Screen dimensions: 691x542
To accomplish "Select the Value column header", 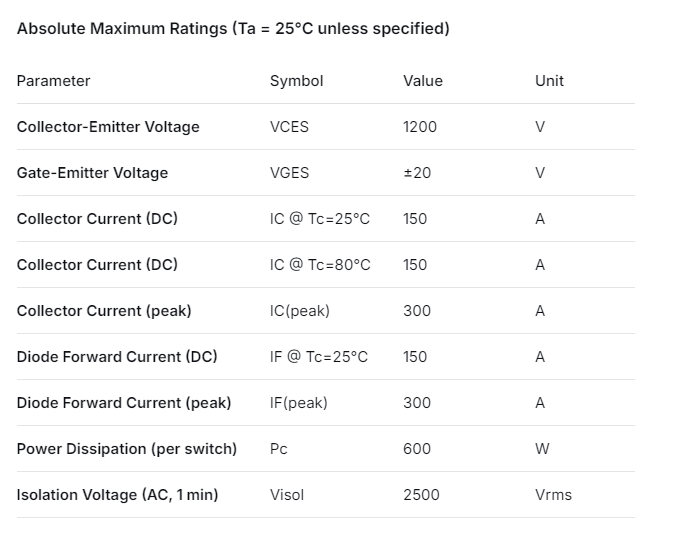I will [423, 81].
